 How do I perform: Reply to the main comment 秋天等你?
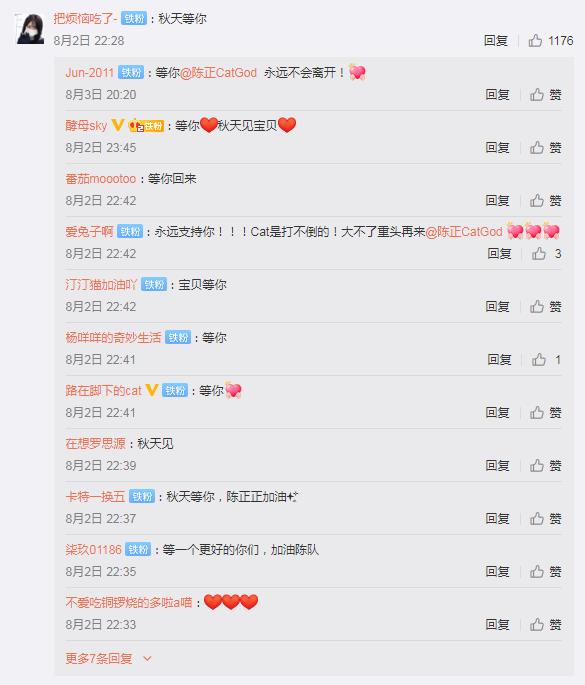pyautogui.click(x=495, y=41)
